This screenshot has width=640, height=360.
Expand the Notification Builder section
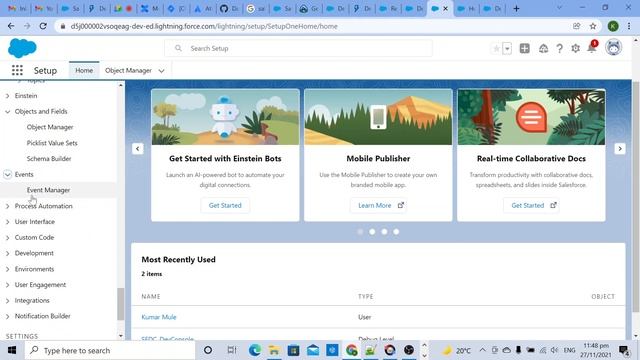coord(7,316)
